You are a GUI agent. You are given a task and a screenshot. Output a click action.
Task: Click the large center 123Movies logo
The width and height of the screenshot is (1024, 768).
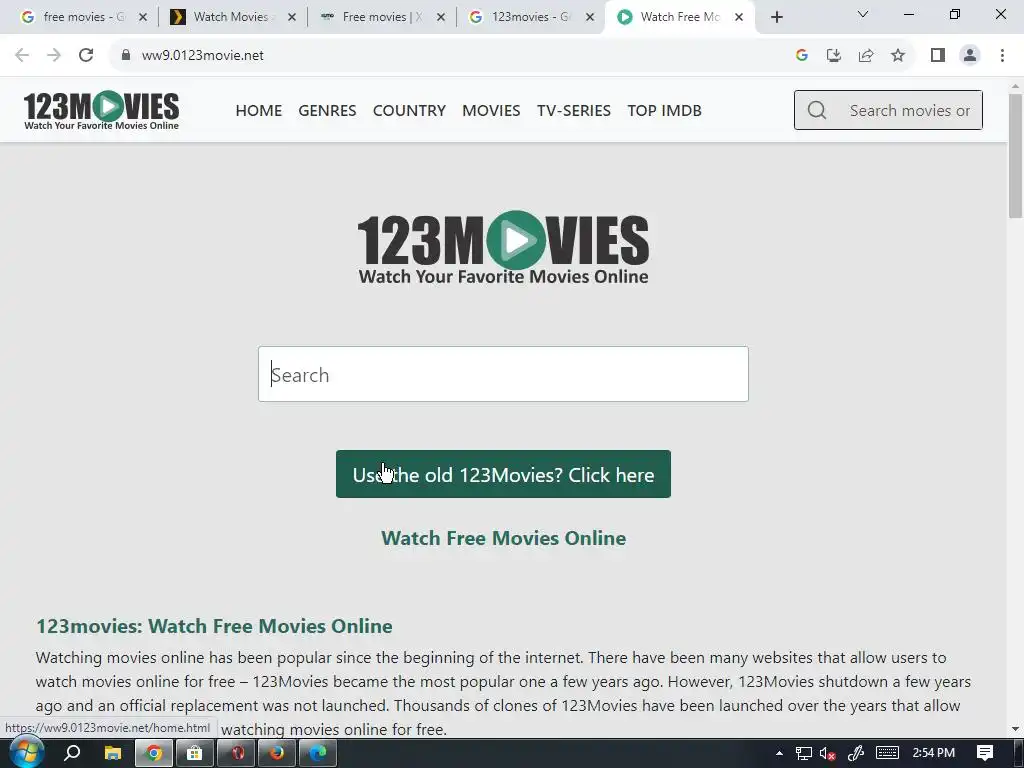(x=503, y=248)
